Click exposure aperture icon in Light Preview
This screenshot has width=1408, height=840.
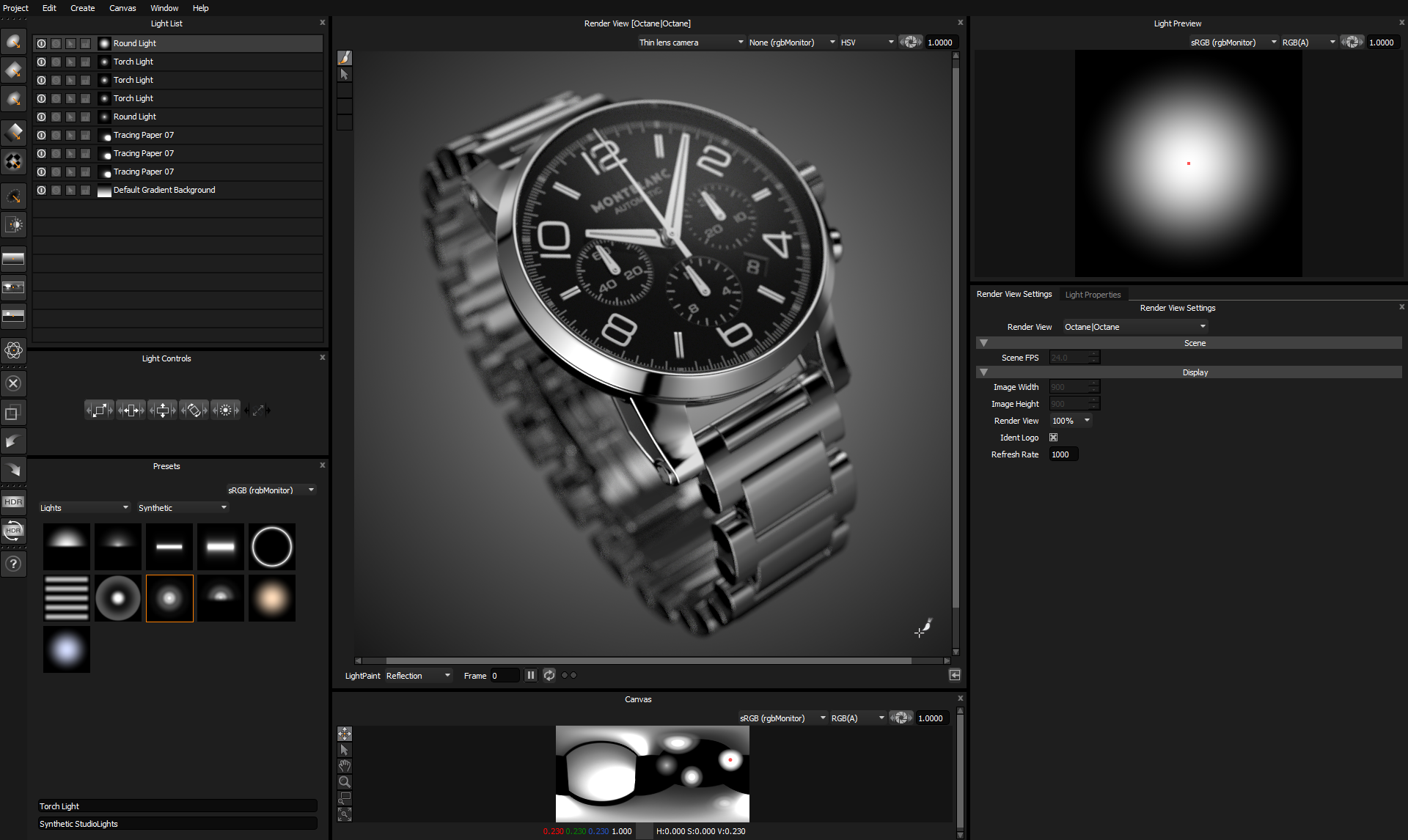pos(1352,43)
